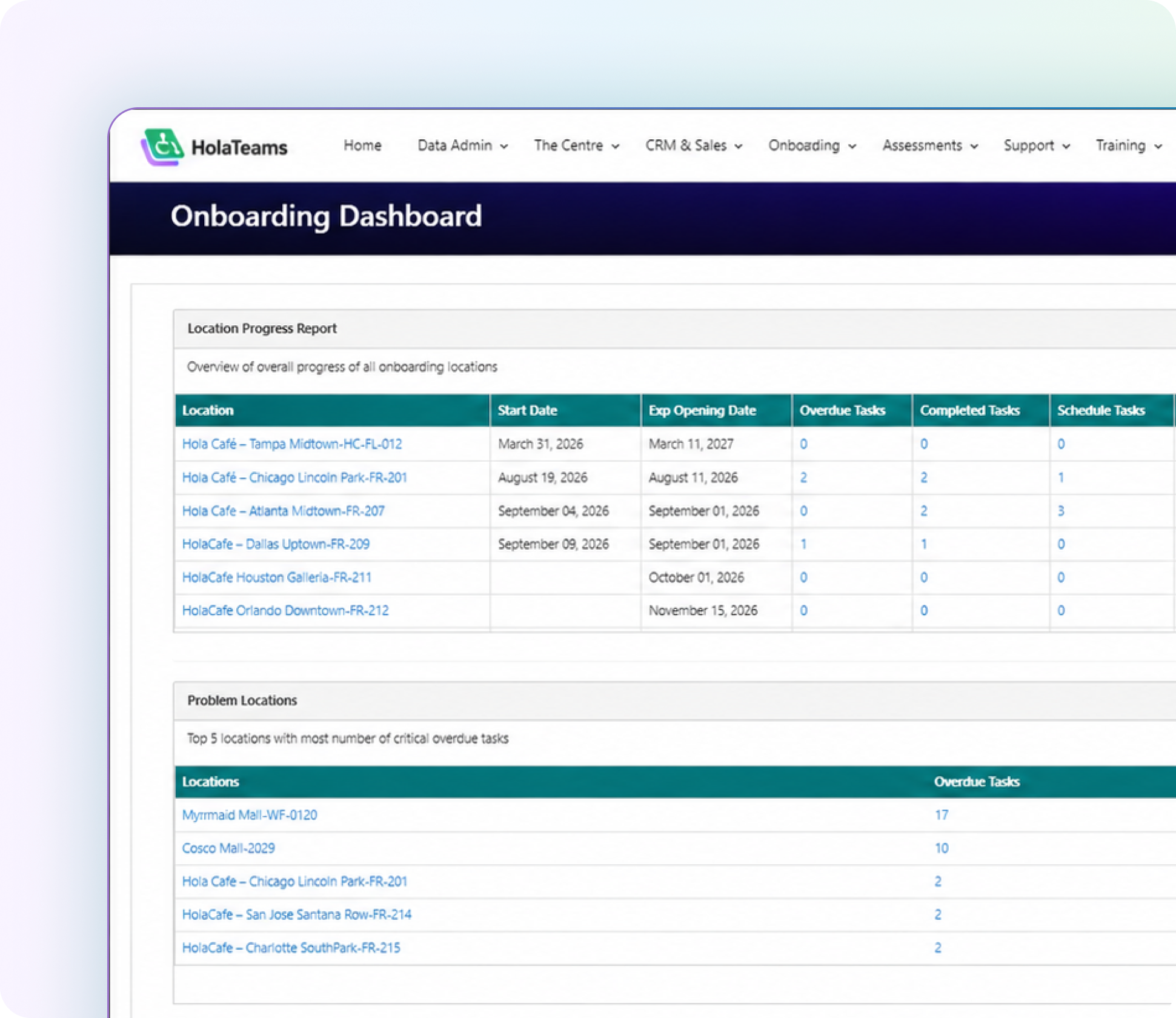Expand the Data Admin dropdown
The height and width of the screenshot is (1018, 1176).
click(x=462, y=145)
